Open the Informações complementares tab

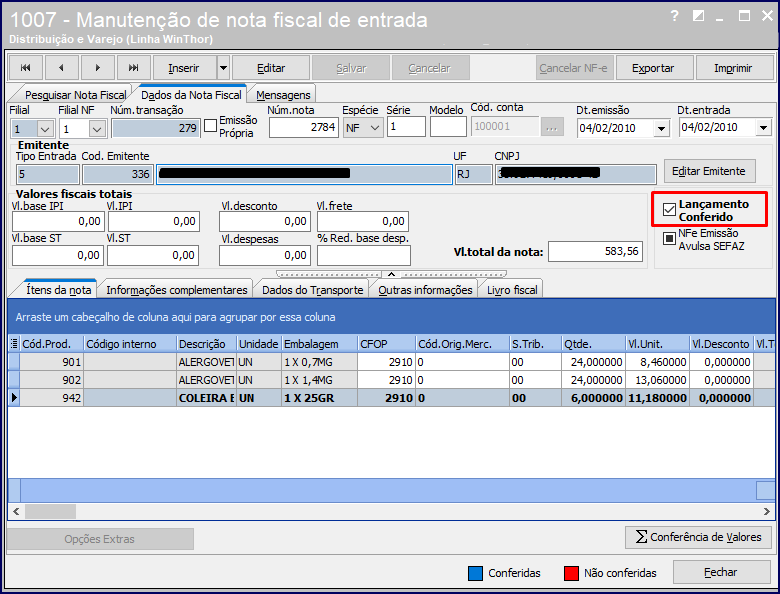click(x=177, y=290)
